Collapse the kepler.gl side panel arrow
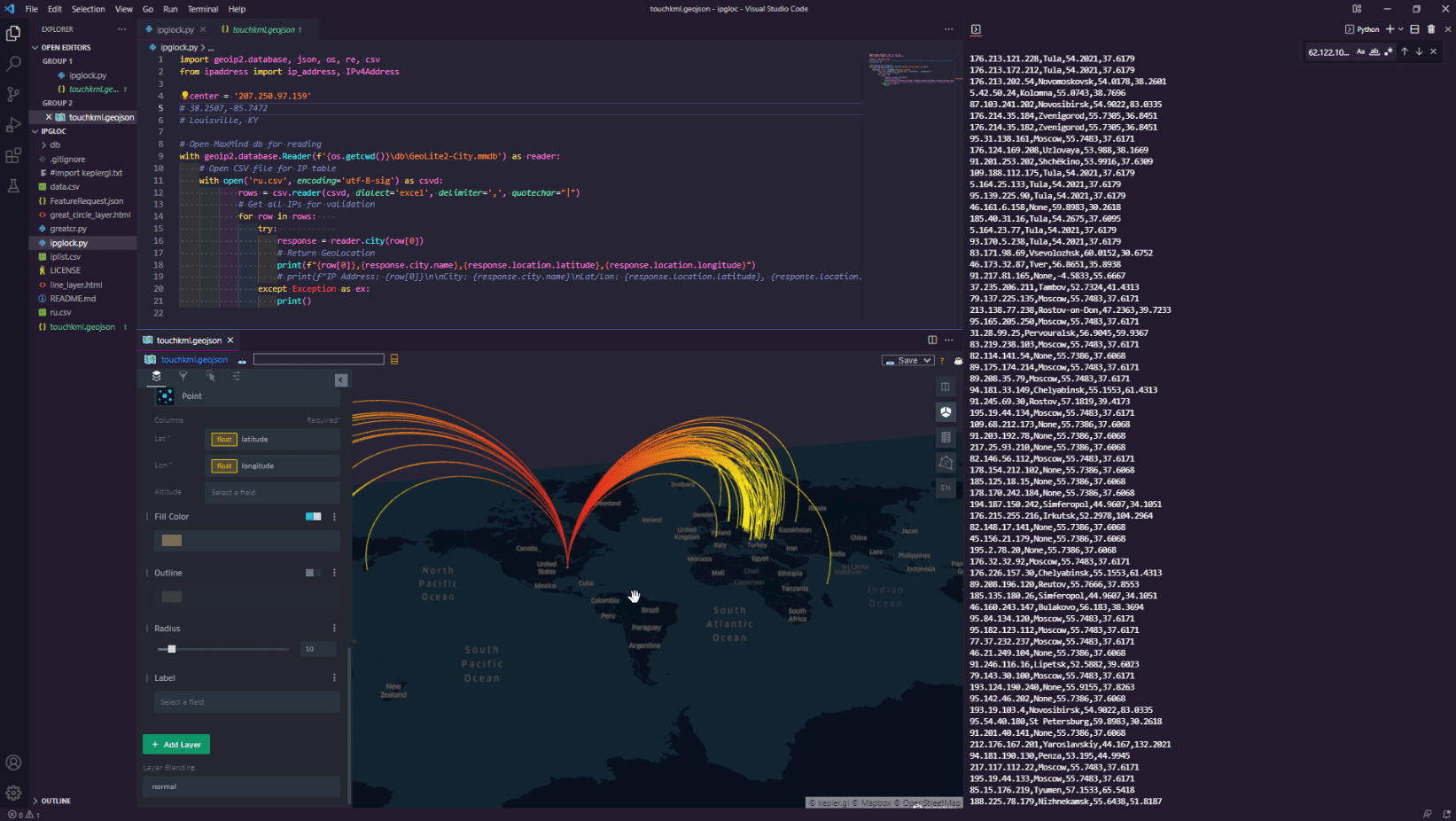The image size is (1456, 821). (x=341, y=380)
